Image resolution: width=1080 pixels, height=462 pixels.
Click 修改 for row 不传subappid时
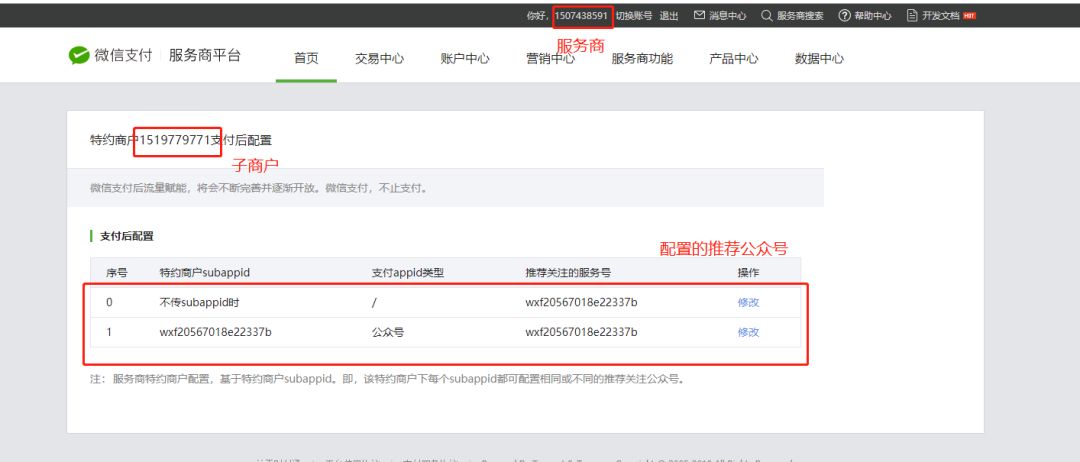(749, 302)
